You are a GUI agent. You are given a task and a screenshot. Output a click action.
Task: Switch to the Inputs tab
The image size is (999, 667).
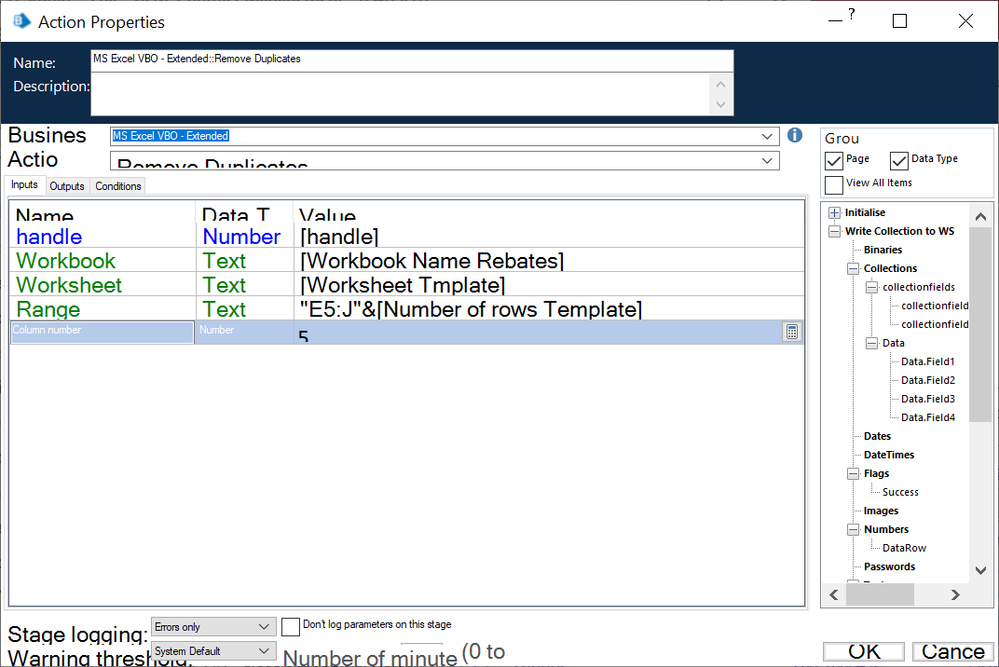24,185
